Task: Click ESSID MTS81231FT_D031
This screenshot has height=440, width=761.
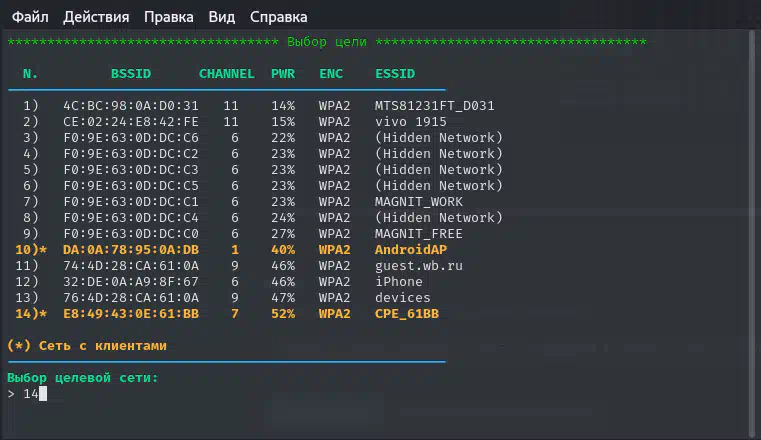Action: 434,106
